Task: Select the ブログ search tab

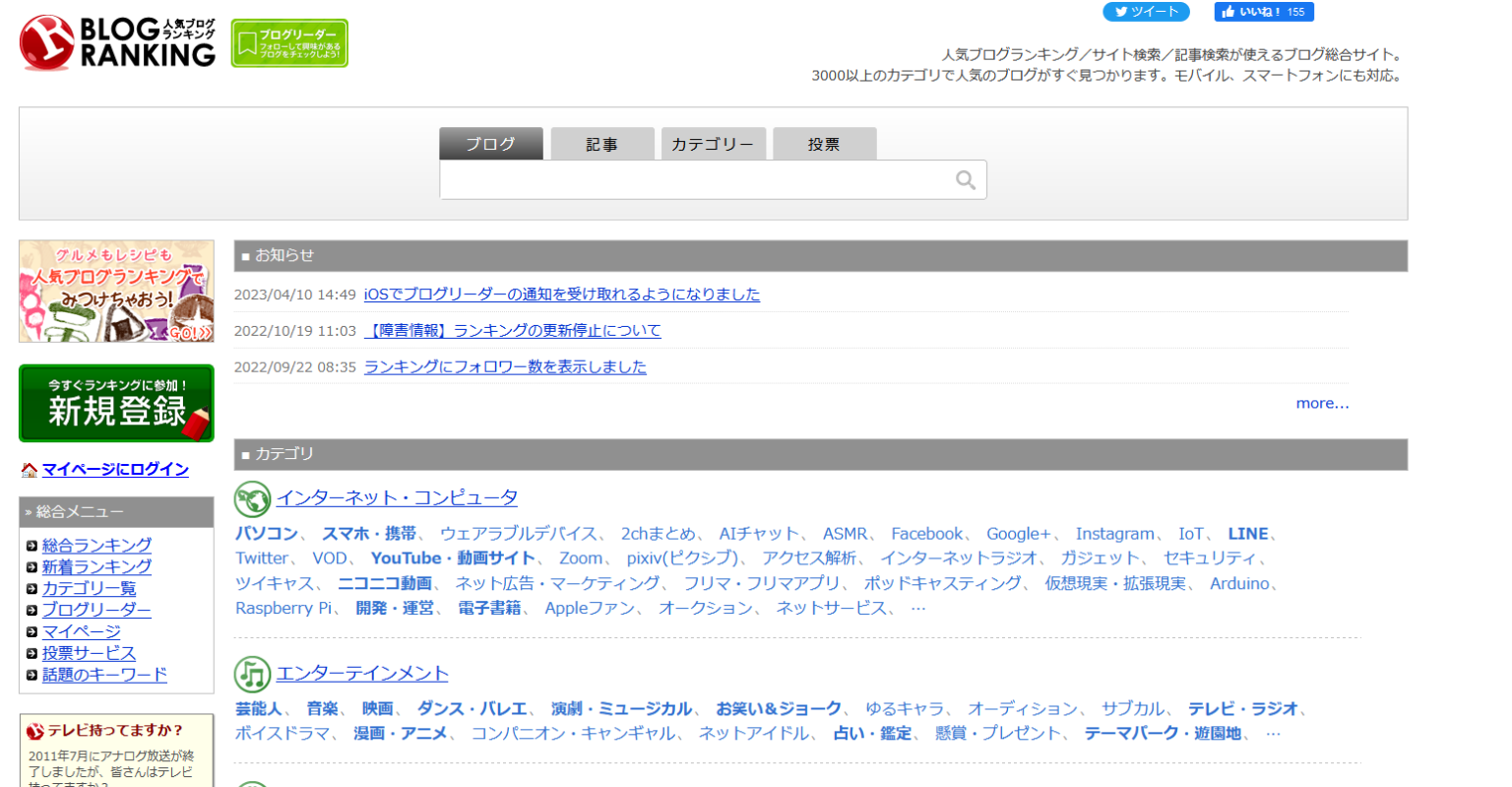Action: [x=490, y=144]
